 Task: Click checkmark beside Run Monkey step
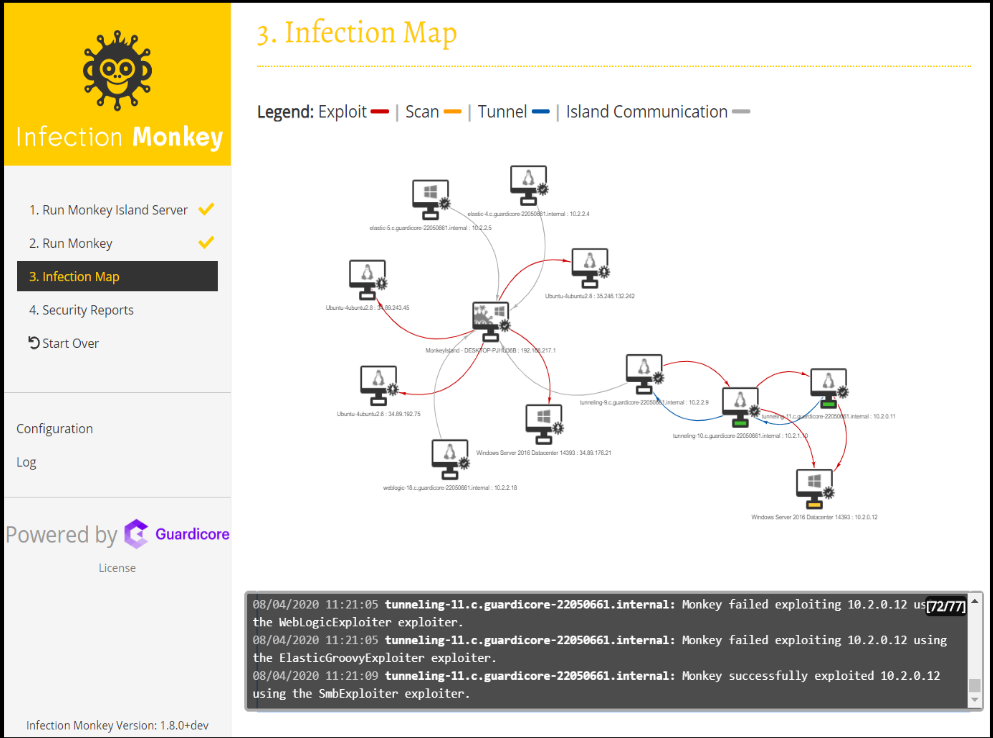pos(206,242)
